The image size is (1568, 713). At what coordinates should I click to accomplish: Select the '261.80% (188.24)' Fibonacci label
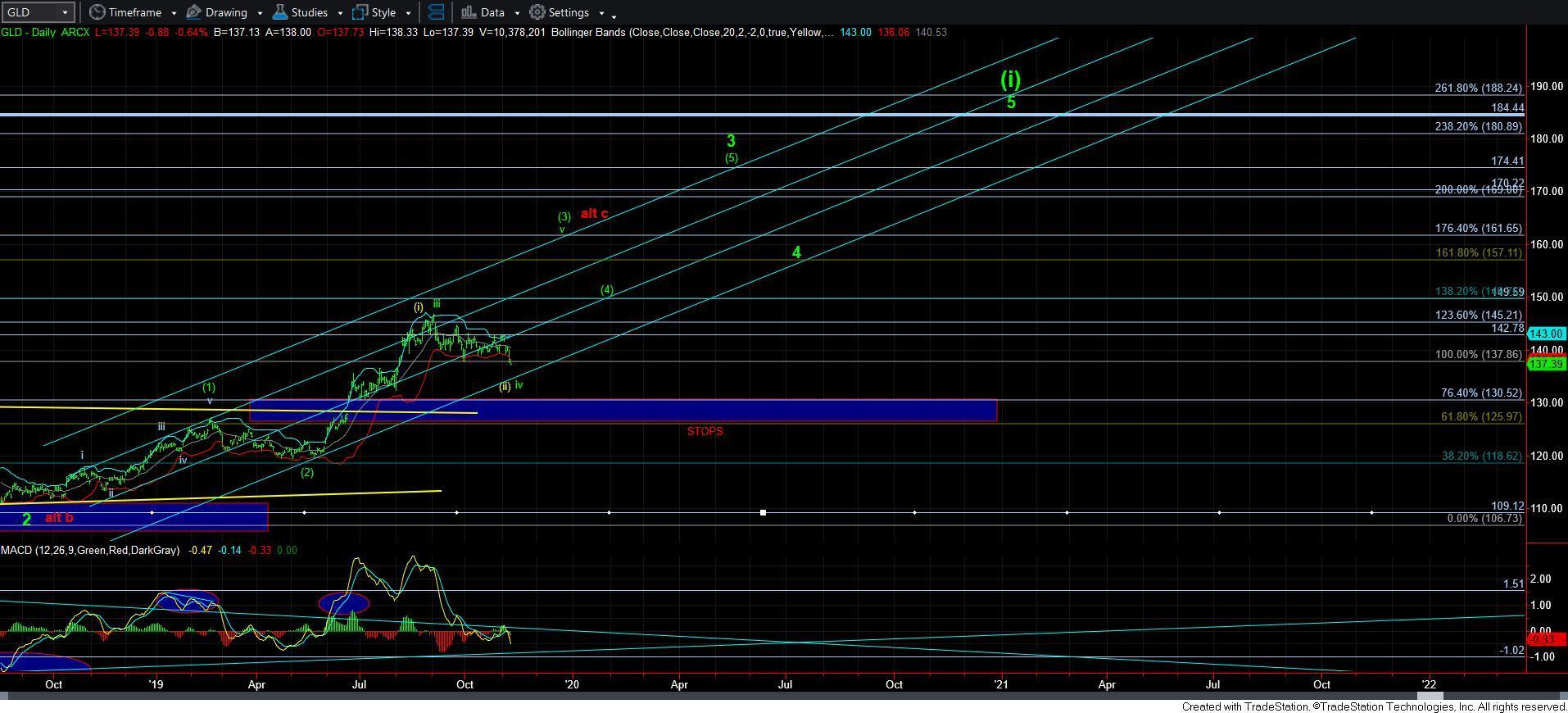point(1478,88)
